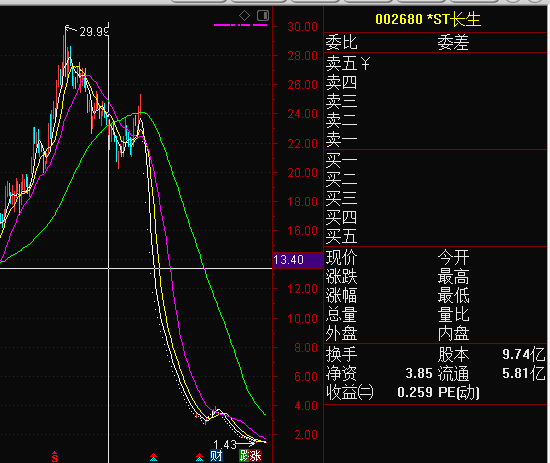Click the 30.00 price axis label
This screenshot has height=463, width=550.
(x=303, y=27)
